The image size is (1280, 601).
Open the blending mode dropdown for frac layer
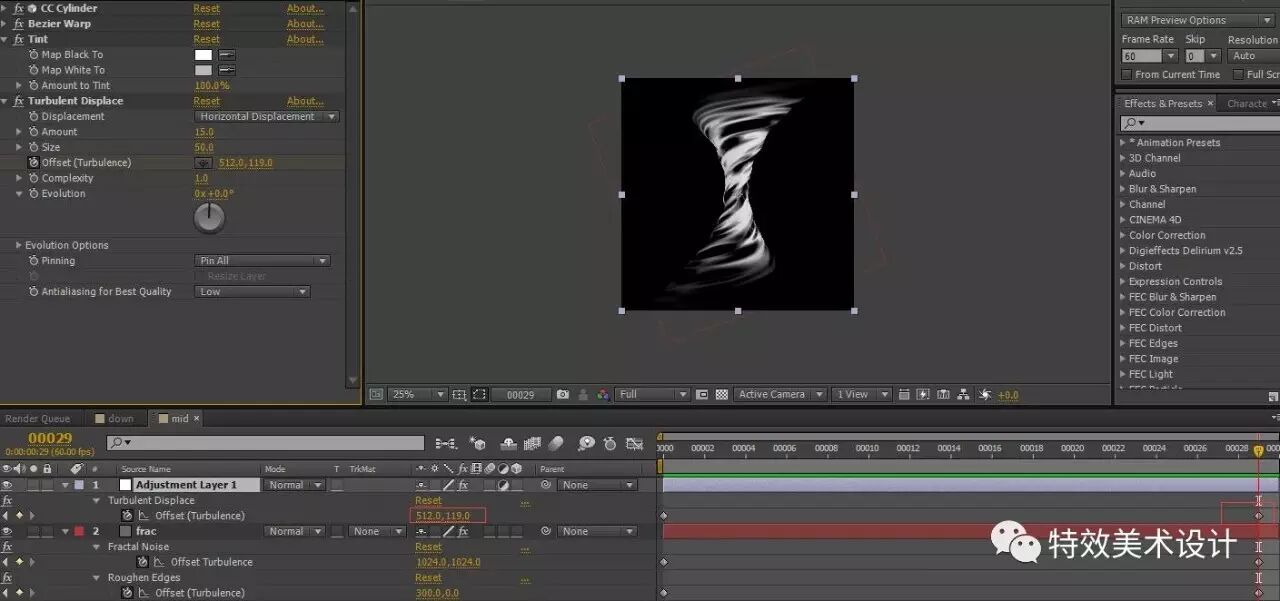coord(293,531)
